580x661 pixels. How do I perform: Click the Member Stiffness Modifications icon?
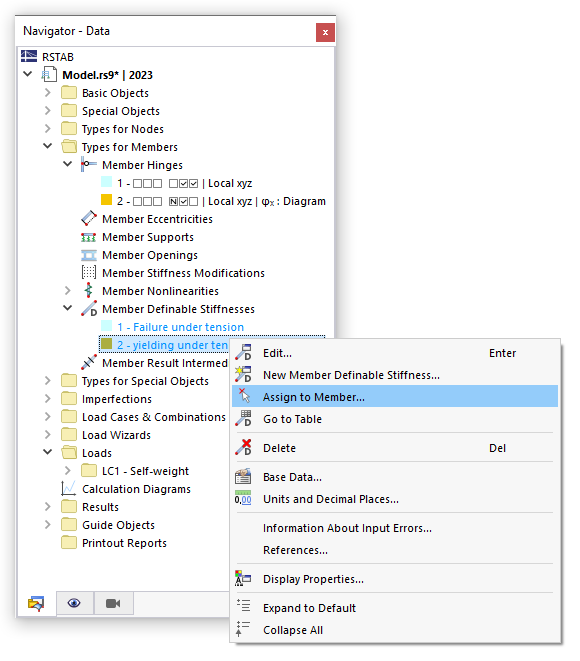coord(89,273)
